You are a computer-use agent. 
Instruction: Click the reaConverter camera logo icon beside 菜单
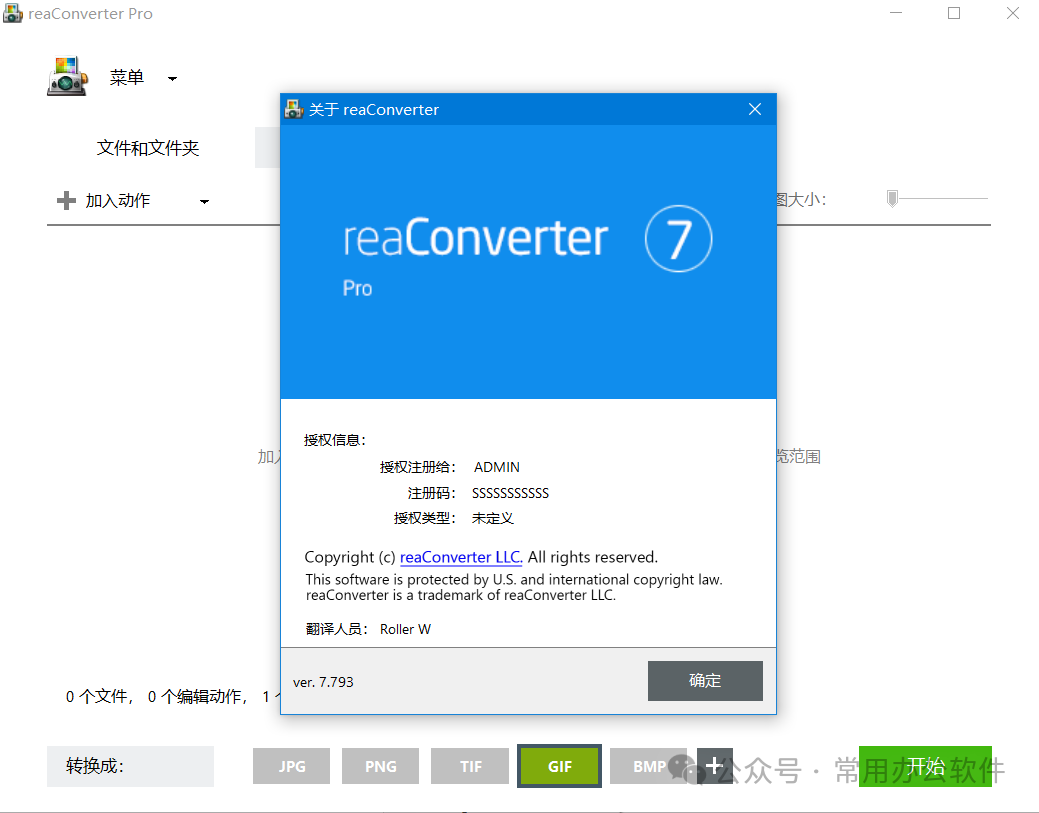[x=67, y=77]
